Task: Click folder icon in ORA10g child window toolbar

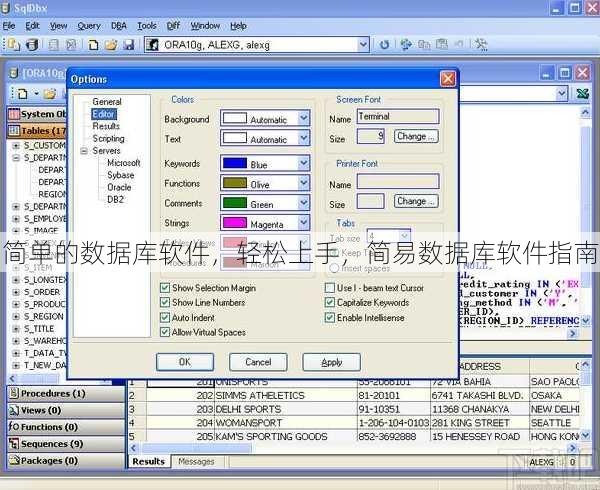Action: tap(49, 93)
